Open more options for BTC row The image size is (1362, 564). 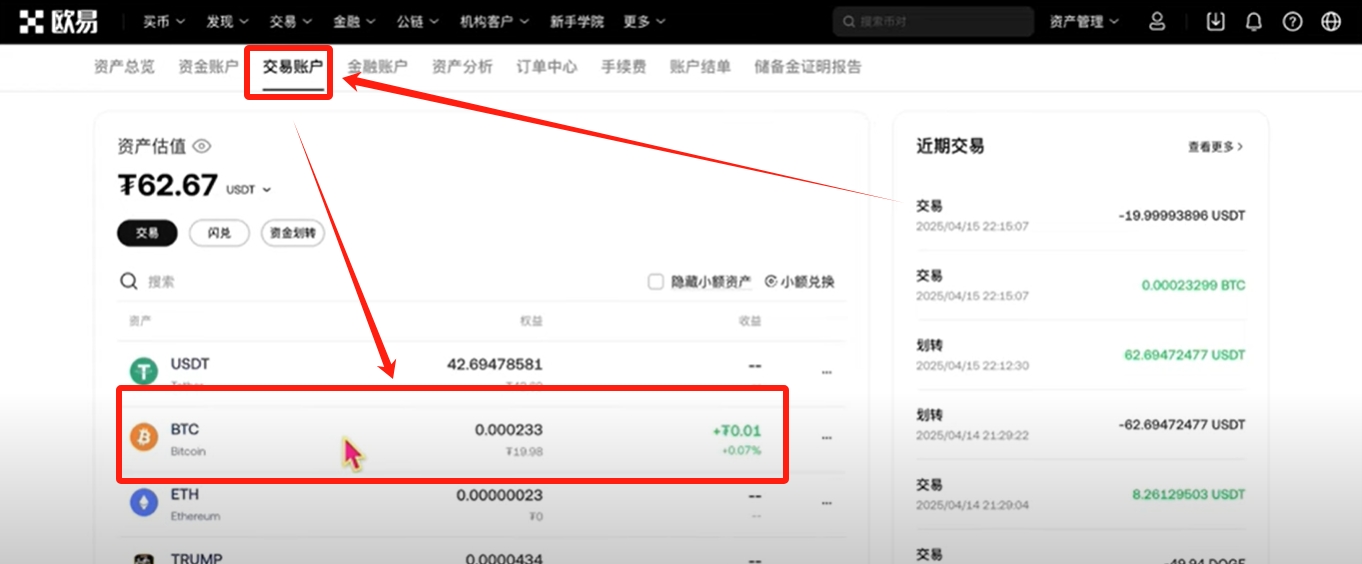click(826, 437)
